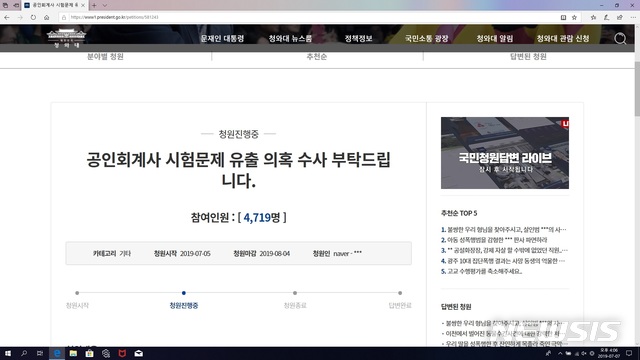Switch to 추천순 tab
Viewport: 640px width, 360px height.
[x=317, y=56]
